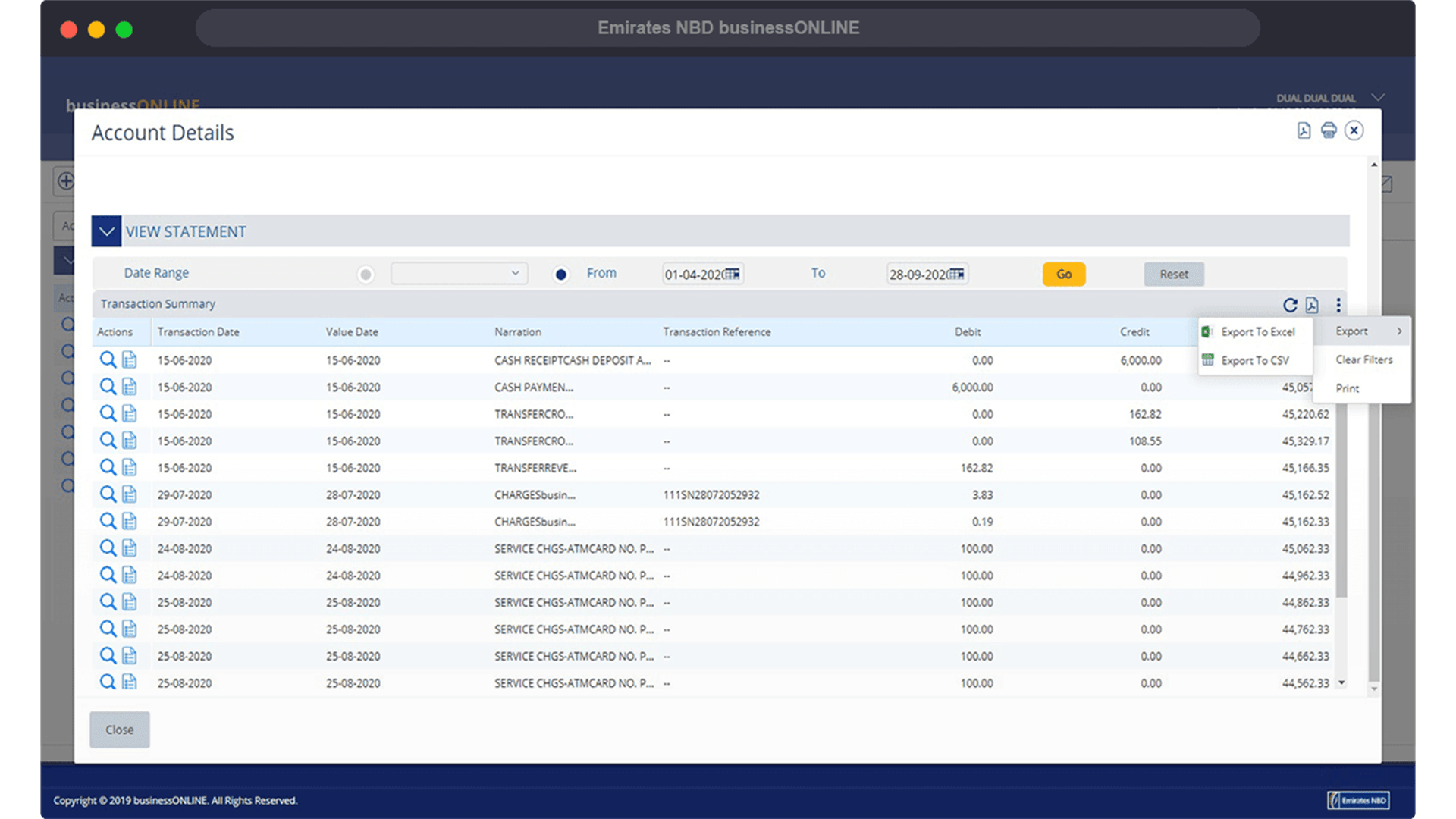Open the From date calendar picker
Viewport: 1456px width, 819px height.
click(x=732, y=275)
